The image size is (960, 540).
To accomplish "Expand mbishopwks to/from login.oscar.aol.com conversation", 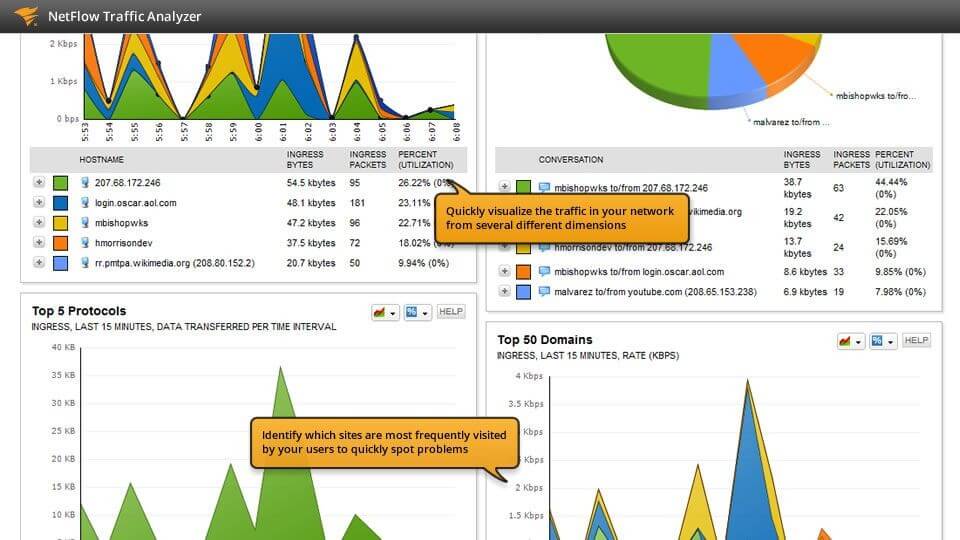I will [x=504, y=271].
